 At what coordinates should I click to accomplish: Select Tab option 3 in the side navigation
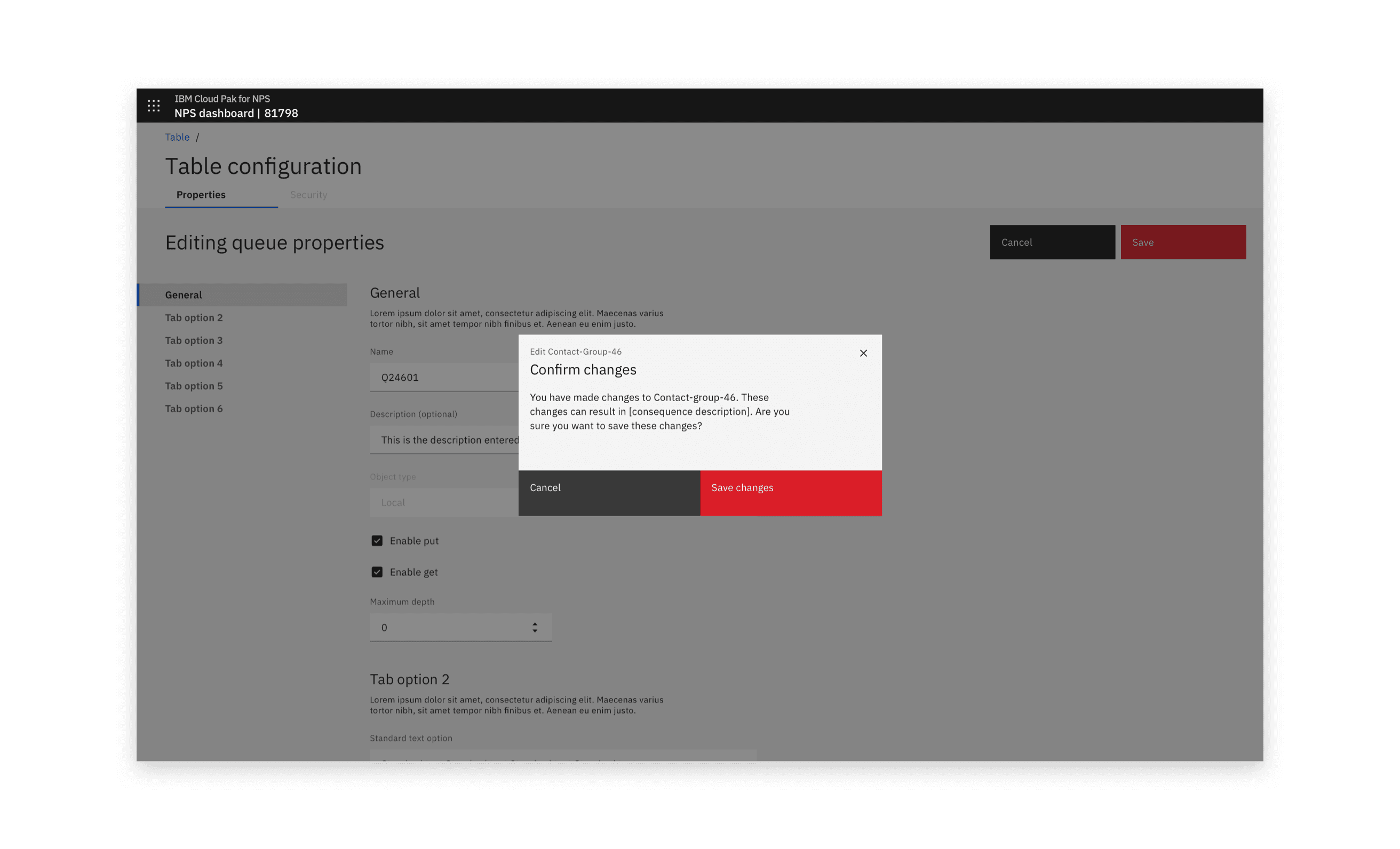coord(193,340)
